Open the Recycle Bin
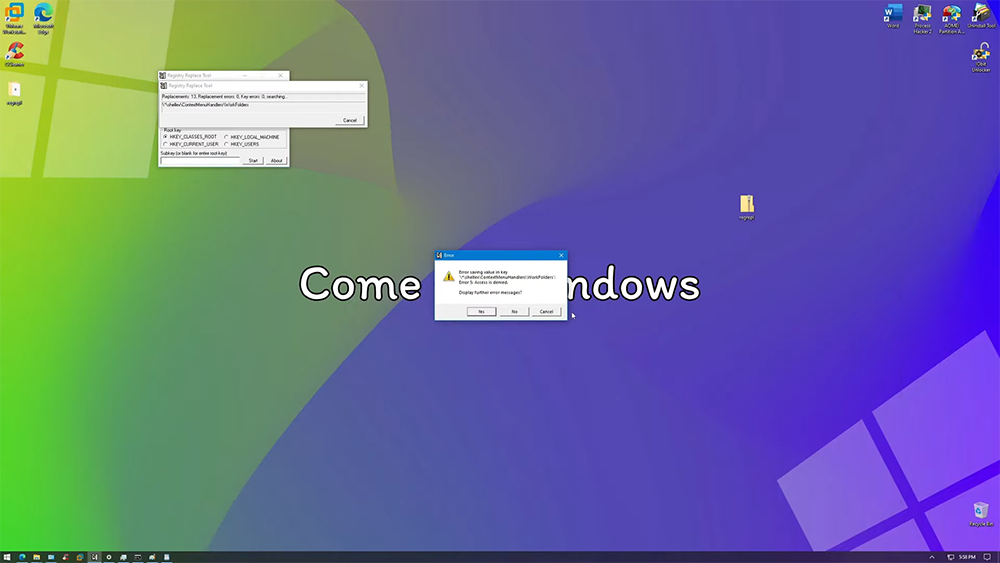1000x563 pixels. click(979, 512)
